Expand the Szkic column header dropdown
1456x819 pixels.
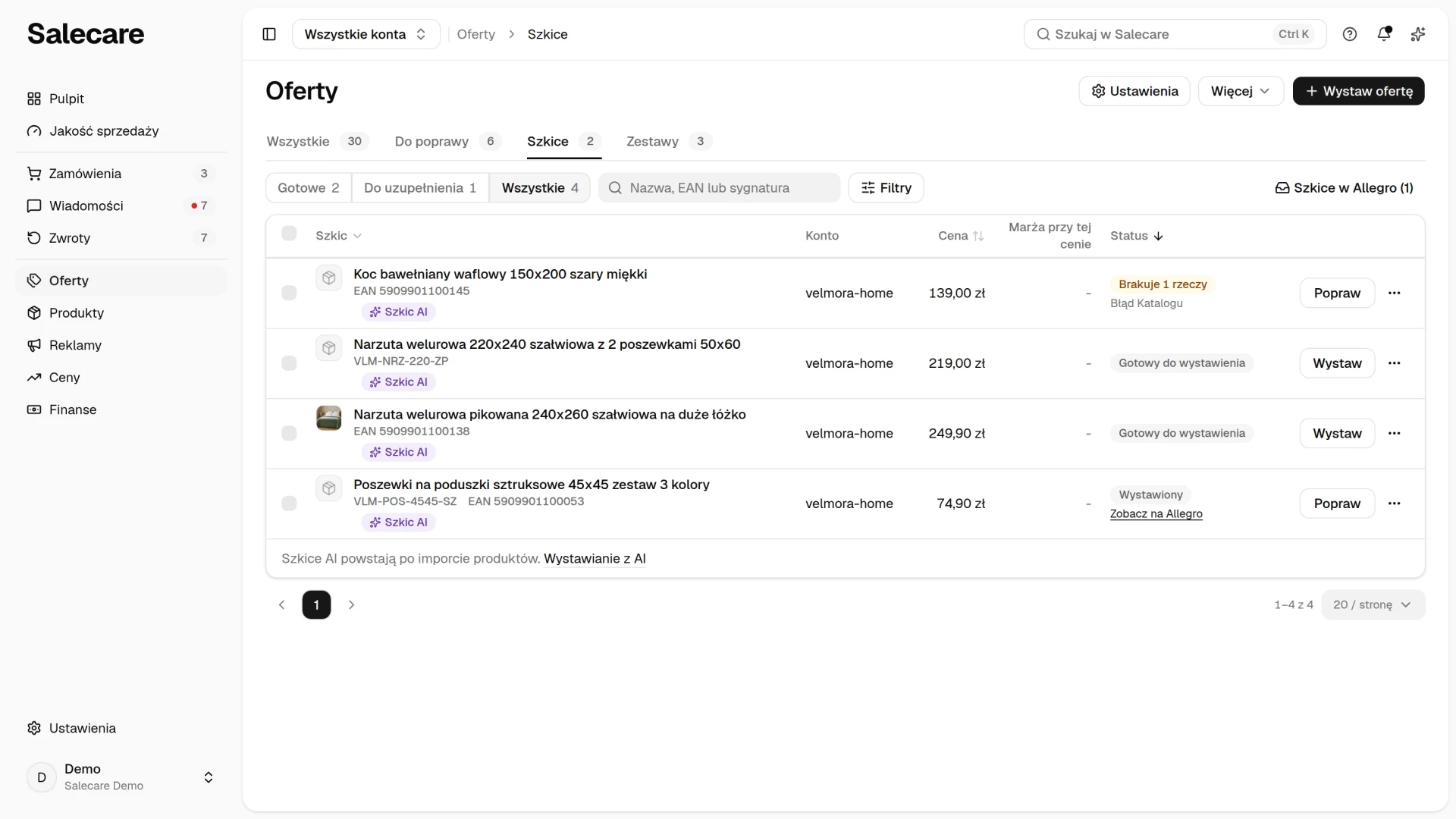(338, 236)
